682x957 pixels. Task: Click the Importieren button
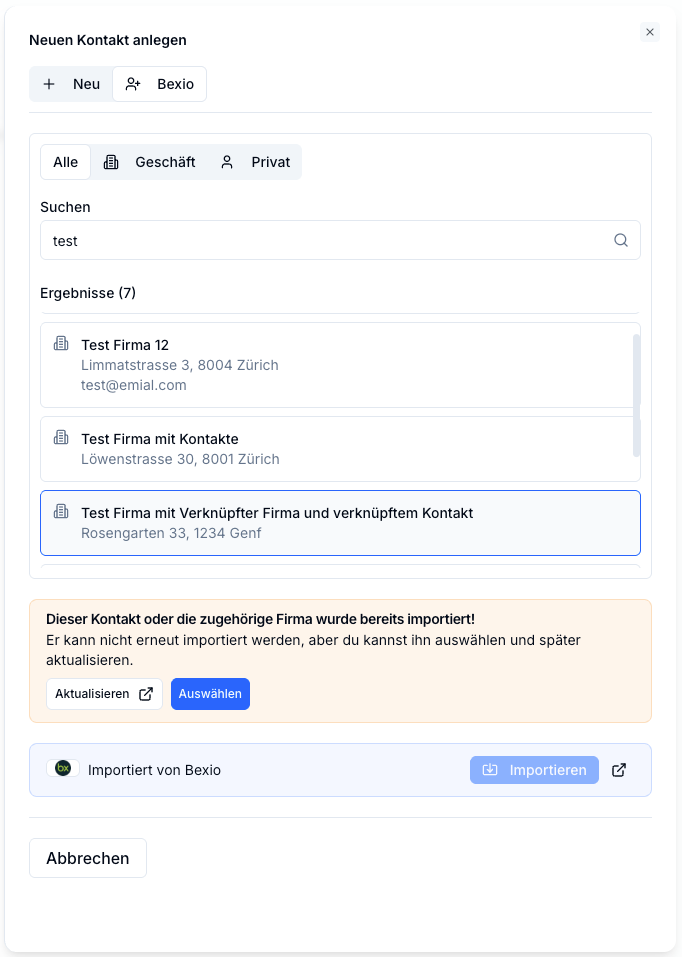point(534,770)
